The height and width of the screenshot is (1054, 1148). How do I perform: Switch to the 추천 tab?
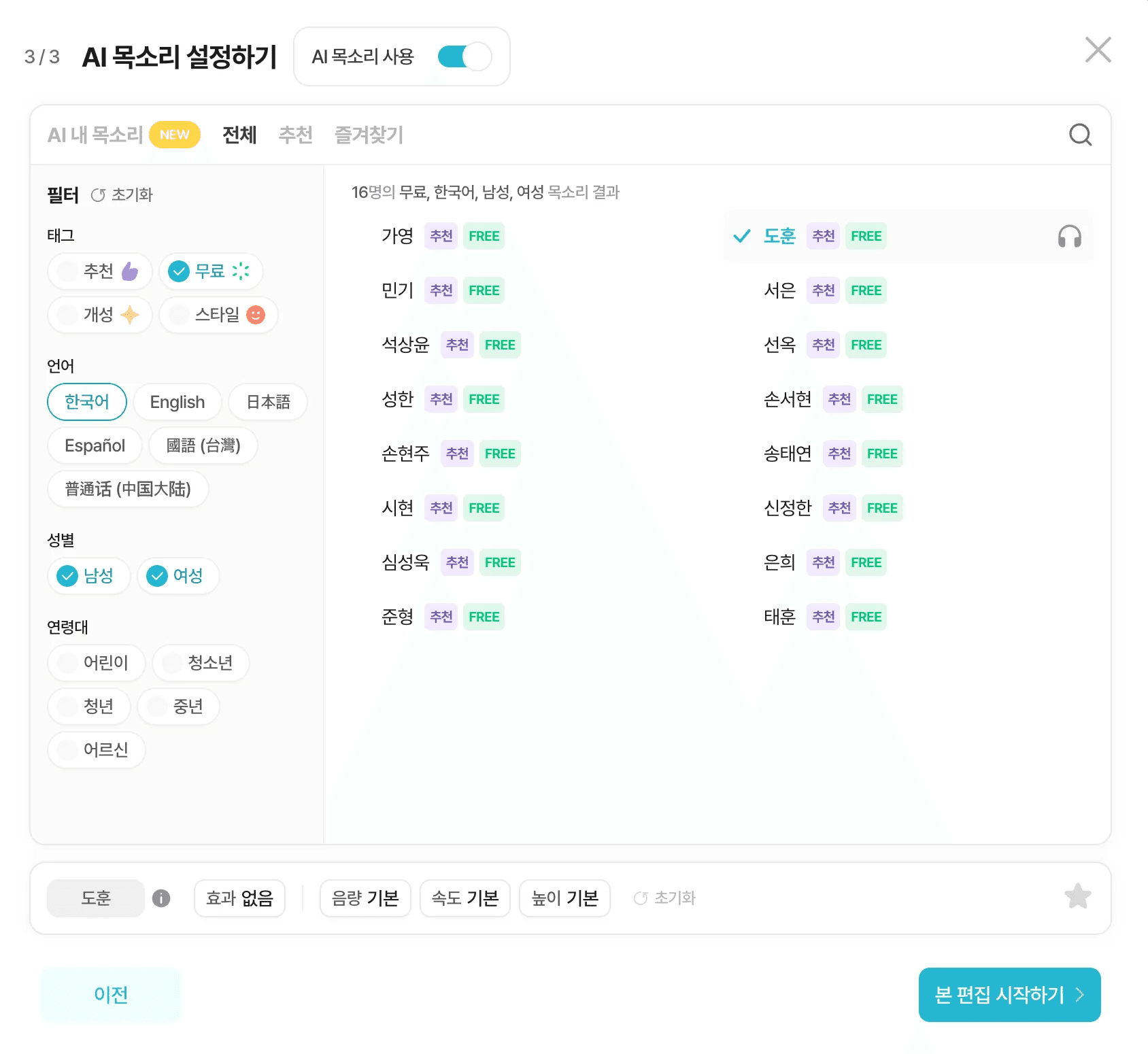[295, 135]
